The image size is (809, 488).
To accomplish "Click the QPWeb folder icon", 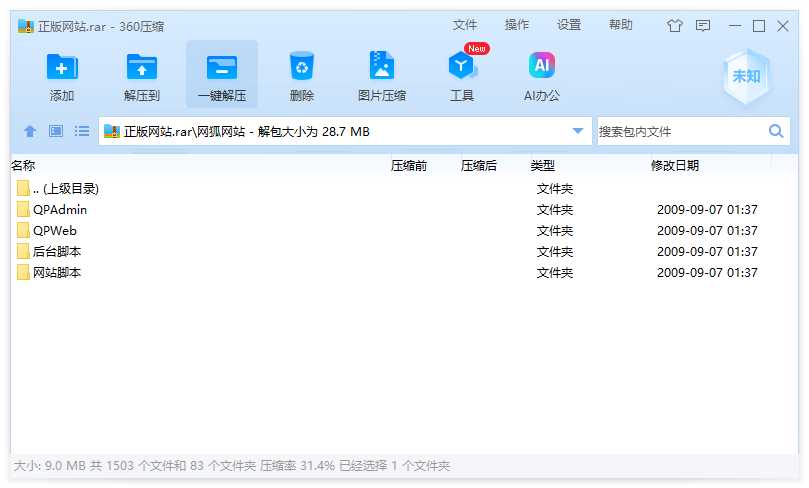I will click(x=23, y=231).
